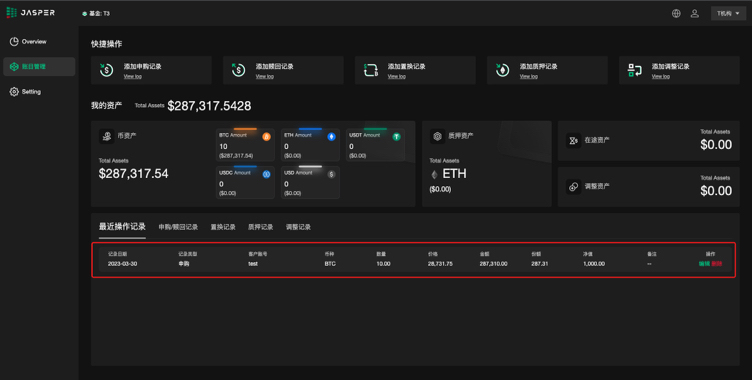Open Overview in the sidebar
This screenshot has width=752, height=380.
34,42
